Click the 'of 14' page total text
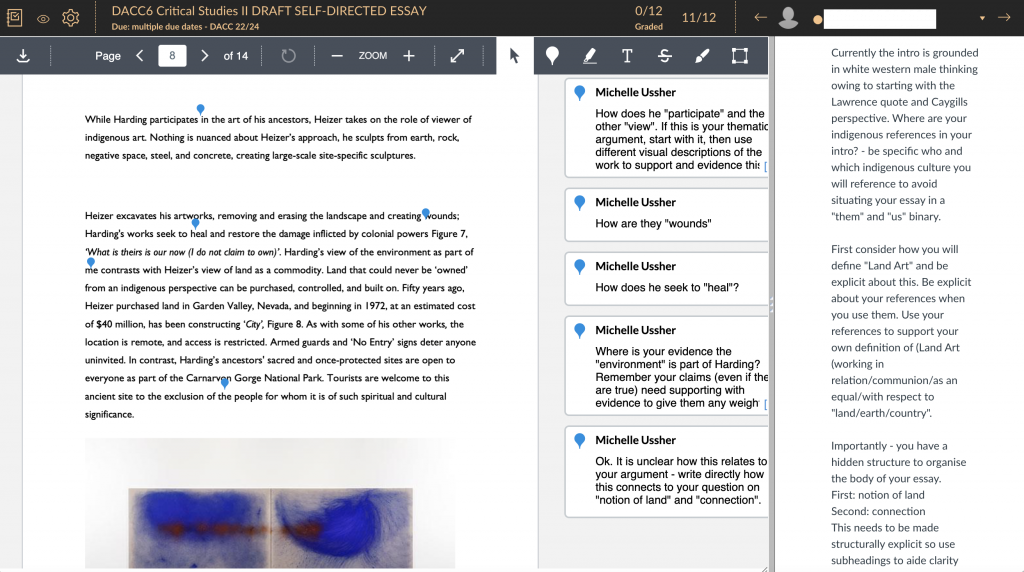The image size is (1024, 572). coord(236,56)
